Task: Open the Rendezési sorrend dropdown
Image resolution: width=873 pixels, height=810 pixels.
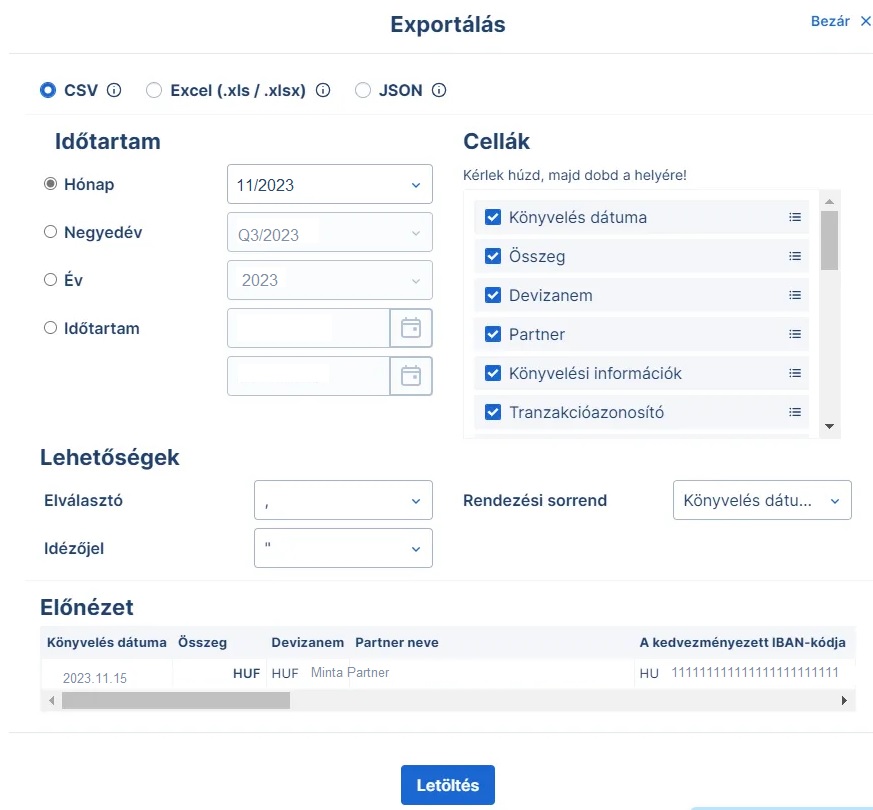Action: [762, 500]
